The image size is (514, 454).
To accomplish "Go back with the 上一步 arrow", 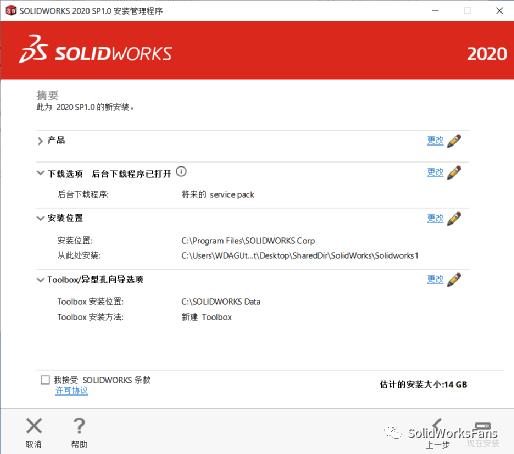I will pos(437,426).
